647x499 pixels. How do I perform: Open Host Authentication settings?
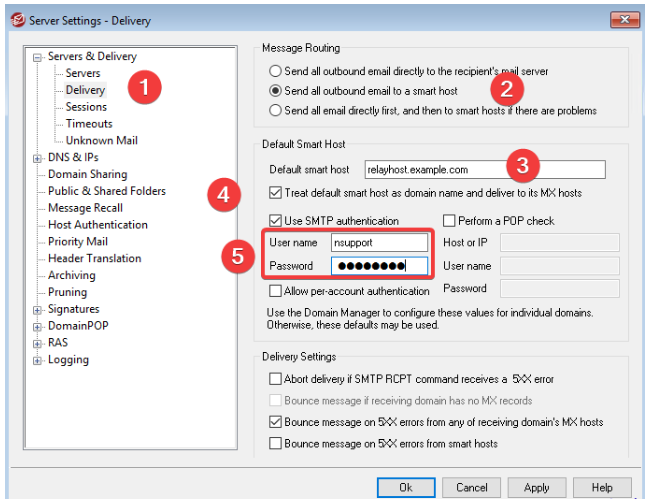pos(98,225)
